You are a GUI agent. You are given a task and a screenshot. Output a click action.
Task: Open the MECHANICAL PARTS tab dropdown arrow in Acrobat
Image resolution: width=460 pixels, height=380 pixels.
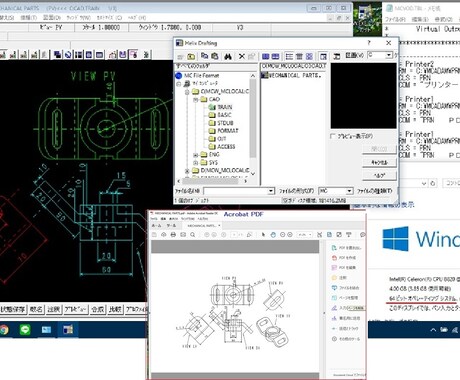pos(219,226)
